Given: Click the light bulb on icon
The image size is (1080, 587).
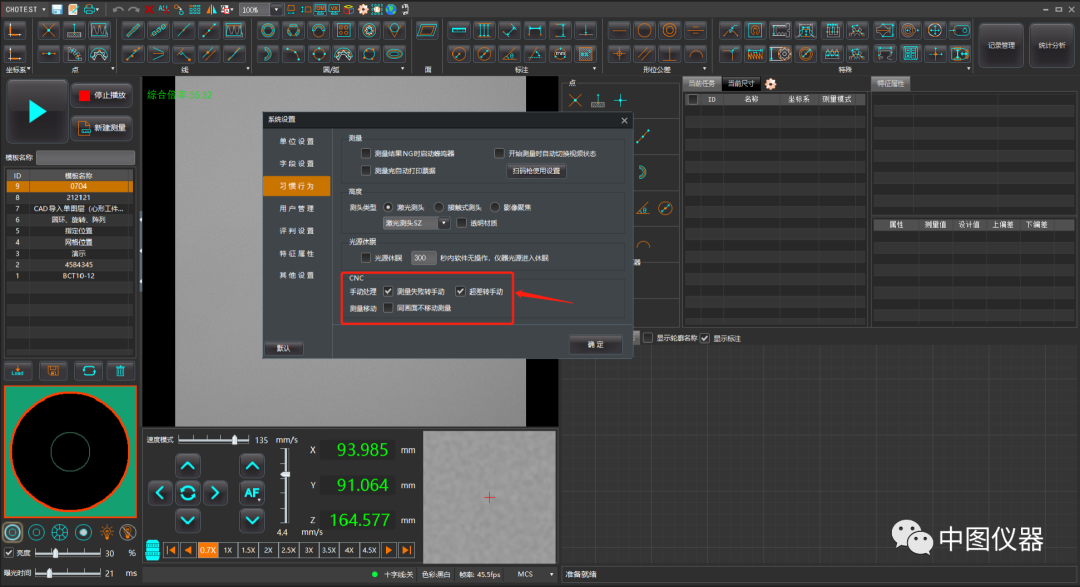Looking at the screenshot, I should [x=107, y=532].
